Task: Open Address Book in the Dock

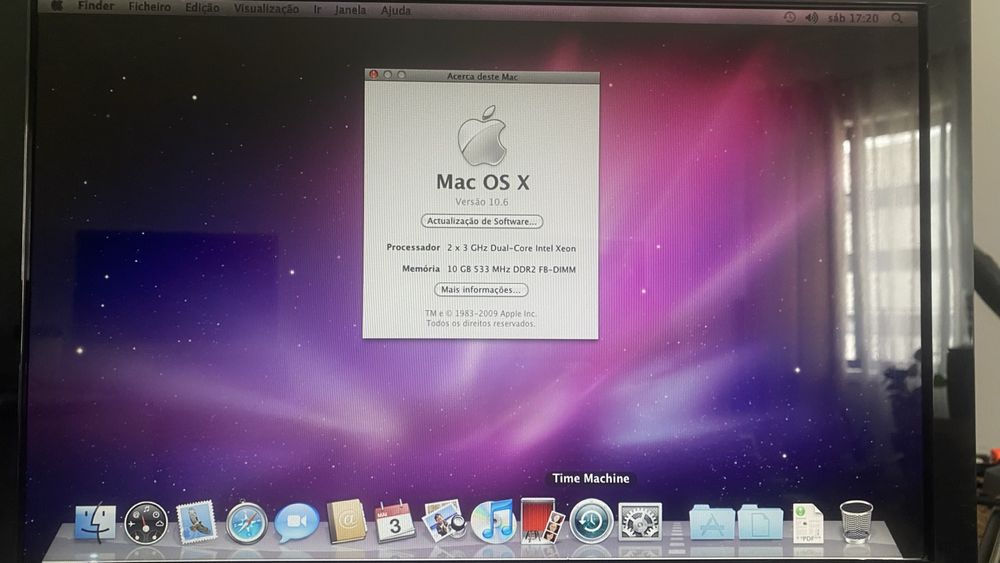Action: tap(346, 522)
